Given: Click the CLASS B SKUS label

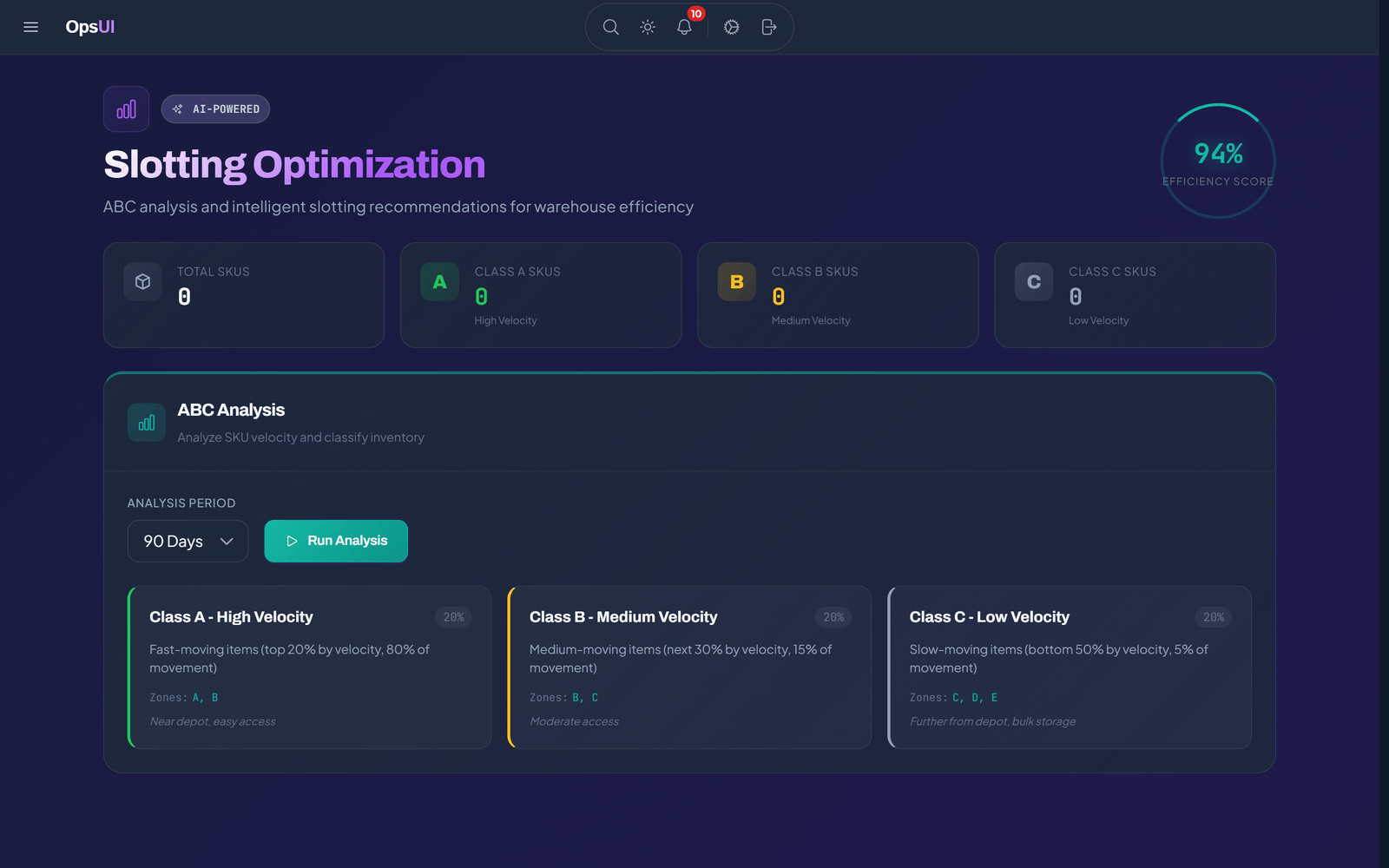Looking at the screenshot, I should point(814,272).
